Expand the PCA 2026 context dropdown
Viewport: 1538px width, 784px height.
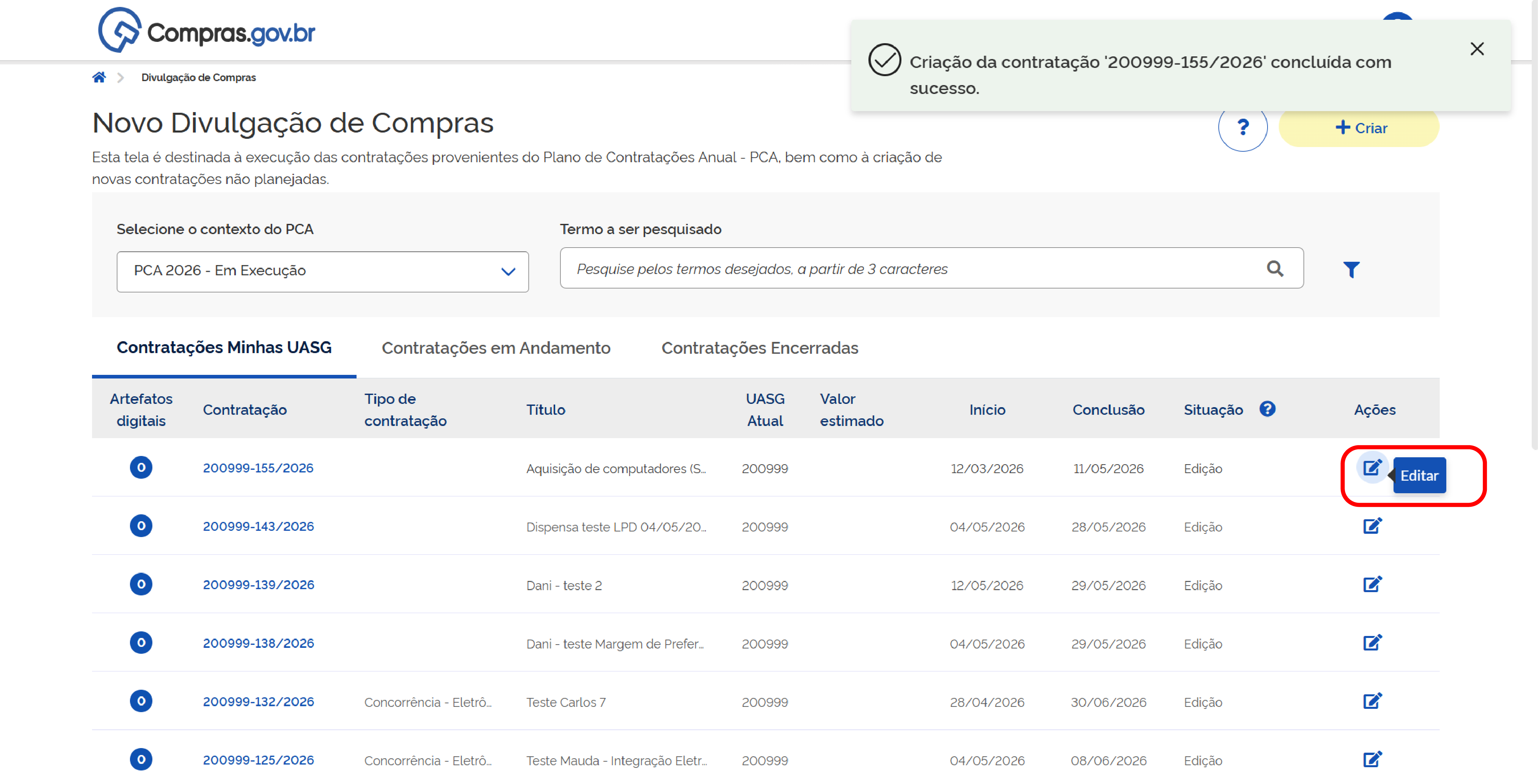pyautogui.click(x=322, y=271)
